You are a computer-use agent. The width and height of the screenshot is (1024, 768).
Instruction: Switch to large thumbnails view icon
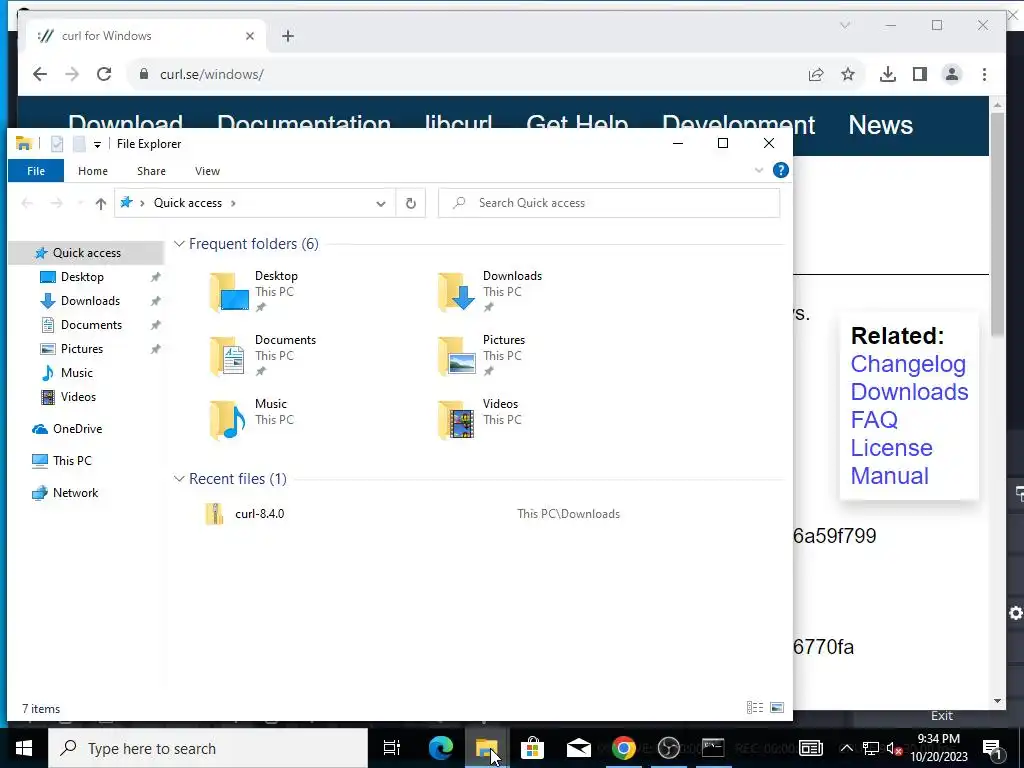pos(776,708)
